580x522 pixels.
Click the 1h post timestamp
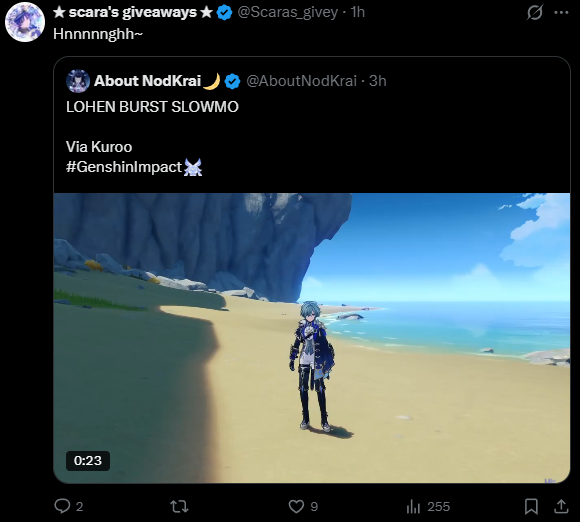point(358,12)
